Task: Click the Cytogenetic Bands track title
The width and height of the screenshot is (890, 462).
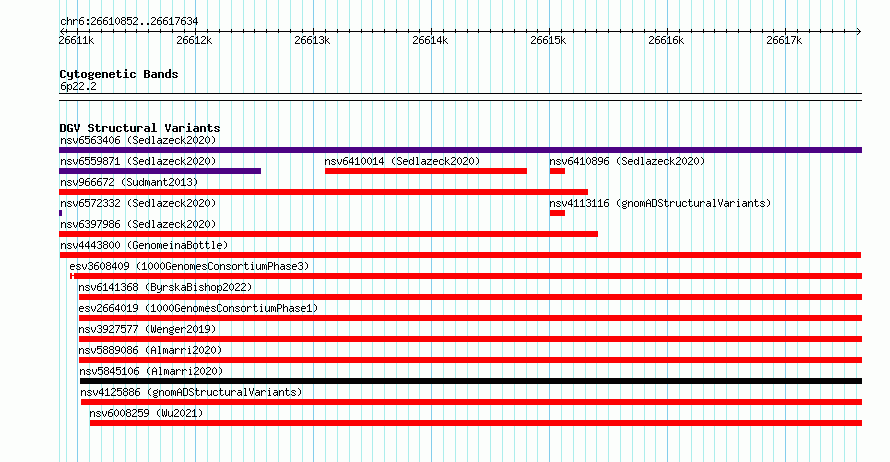Action: point(119,74)
